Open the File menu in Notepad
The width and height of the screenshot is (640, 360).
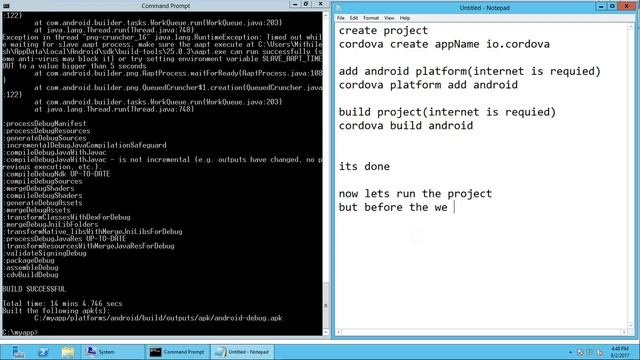click(340, 18)
